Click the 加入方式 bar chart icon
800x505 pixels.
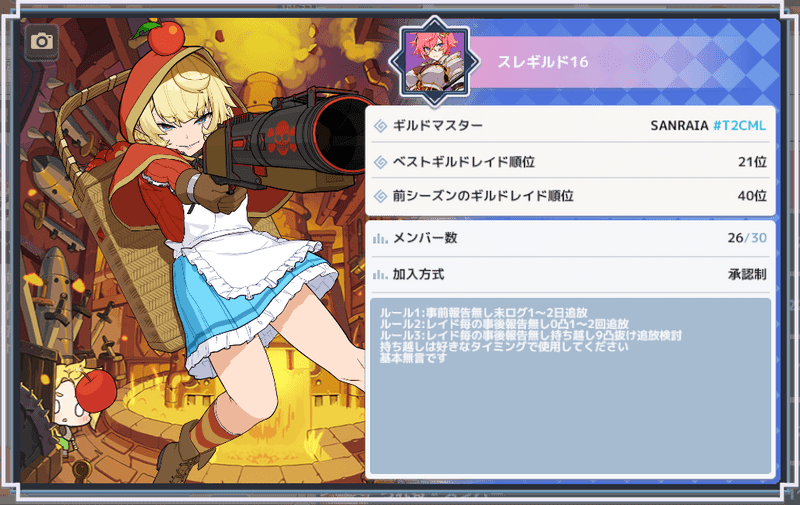(380, 275)
